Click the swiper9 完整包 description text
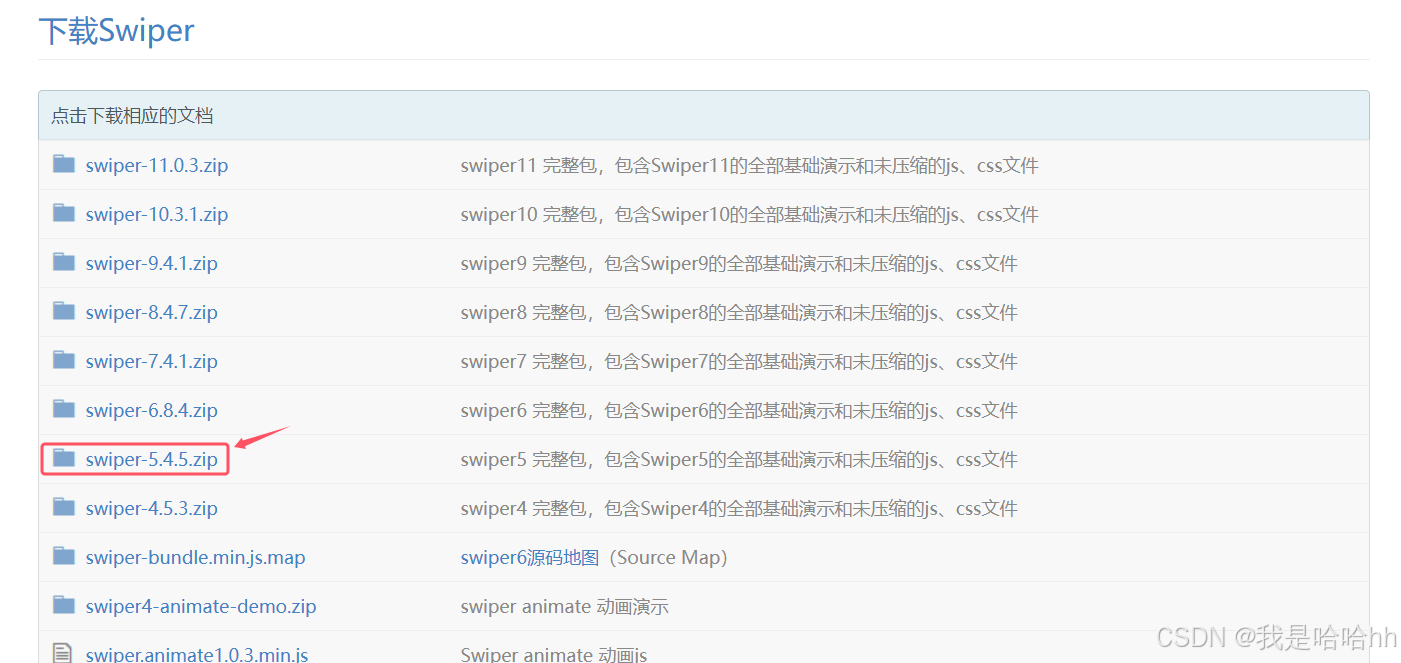This screenshot has width=1401, height=663. (x=739, y=264)
